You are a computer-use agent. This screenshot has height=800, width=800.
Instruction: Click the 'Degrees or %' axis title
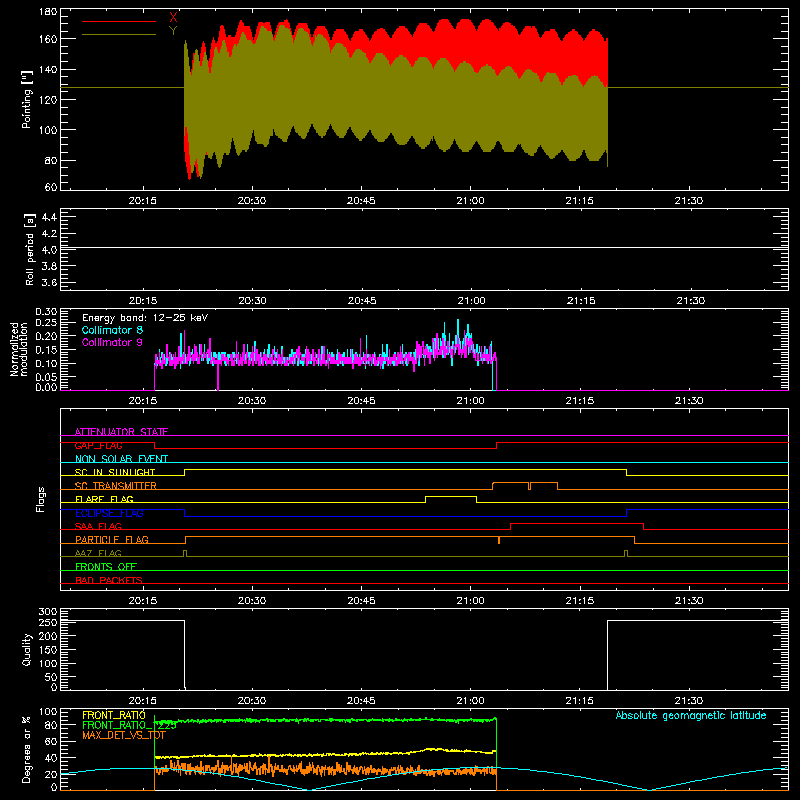[27, 749]
